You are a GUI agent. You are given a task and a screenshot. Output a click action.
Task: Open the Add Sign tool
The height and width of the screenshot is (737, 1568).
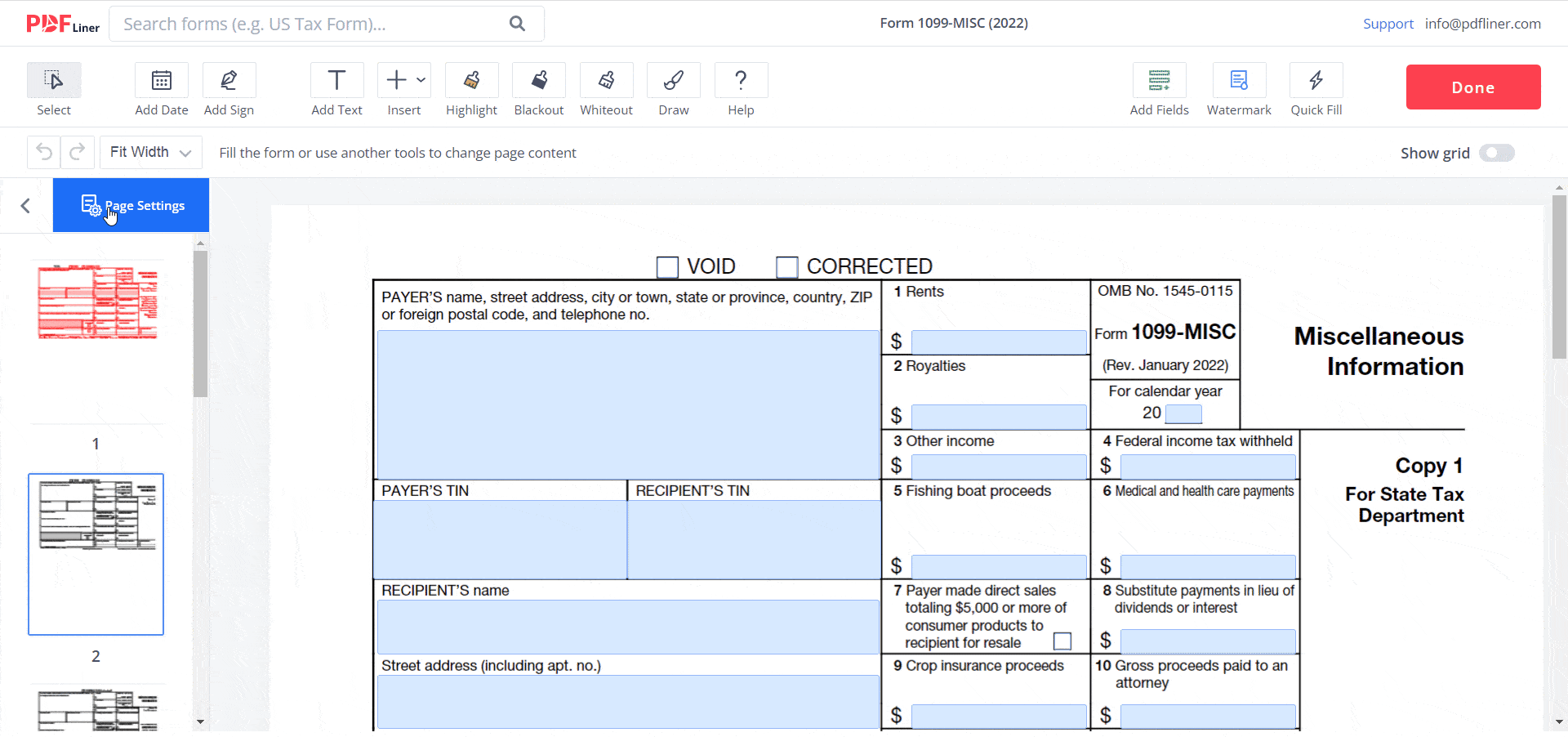point(229,80)
